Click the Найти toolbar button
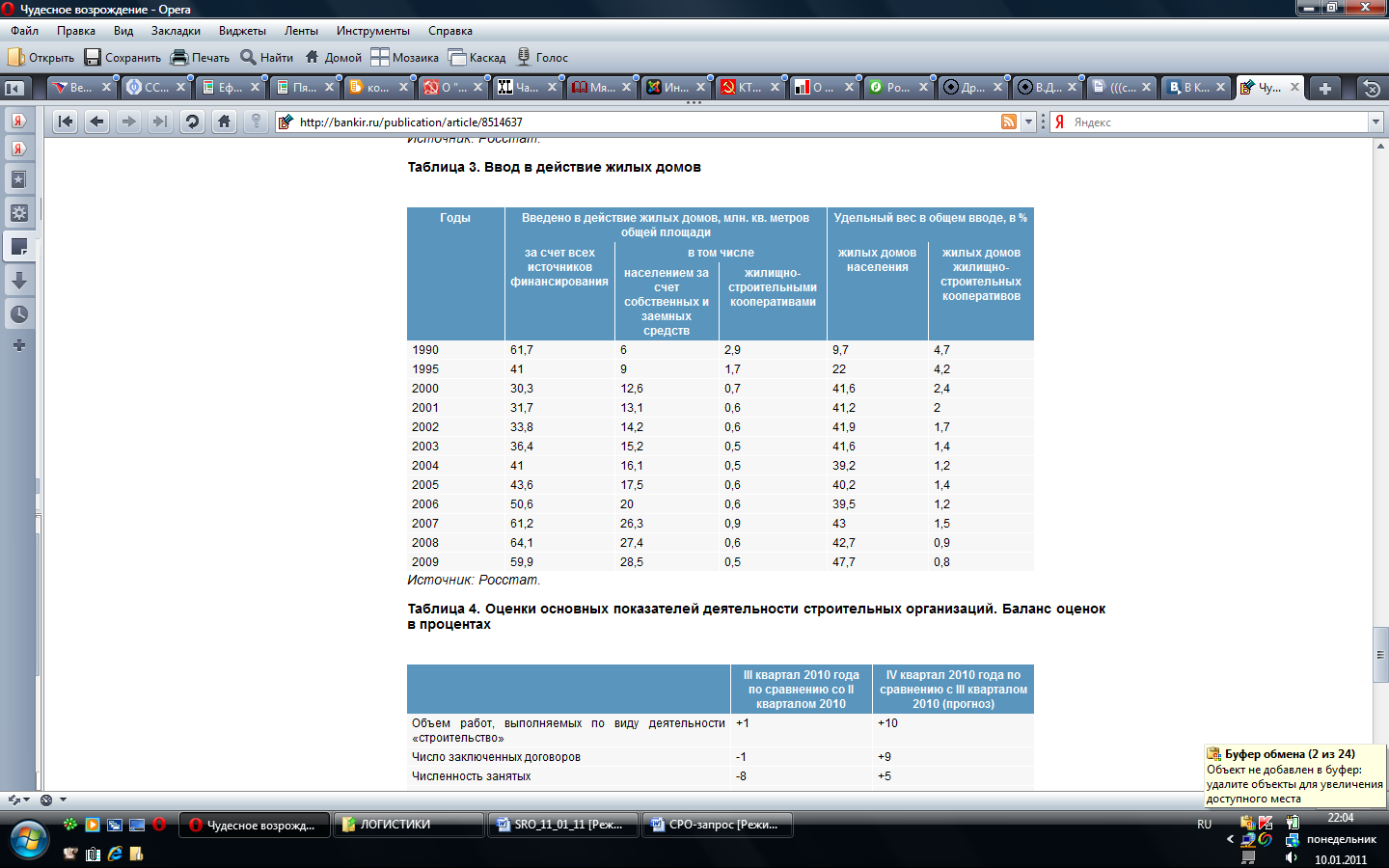 tap(266, 58)
